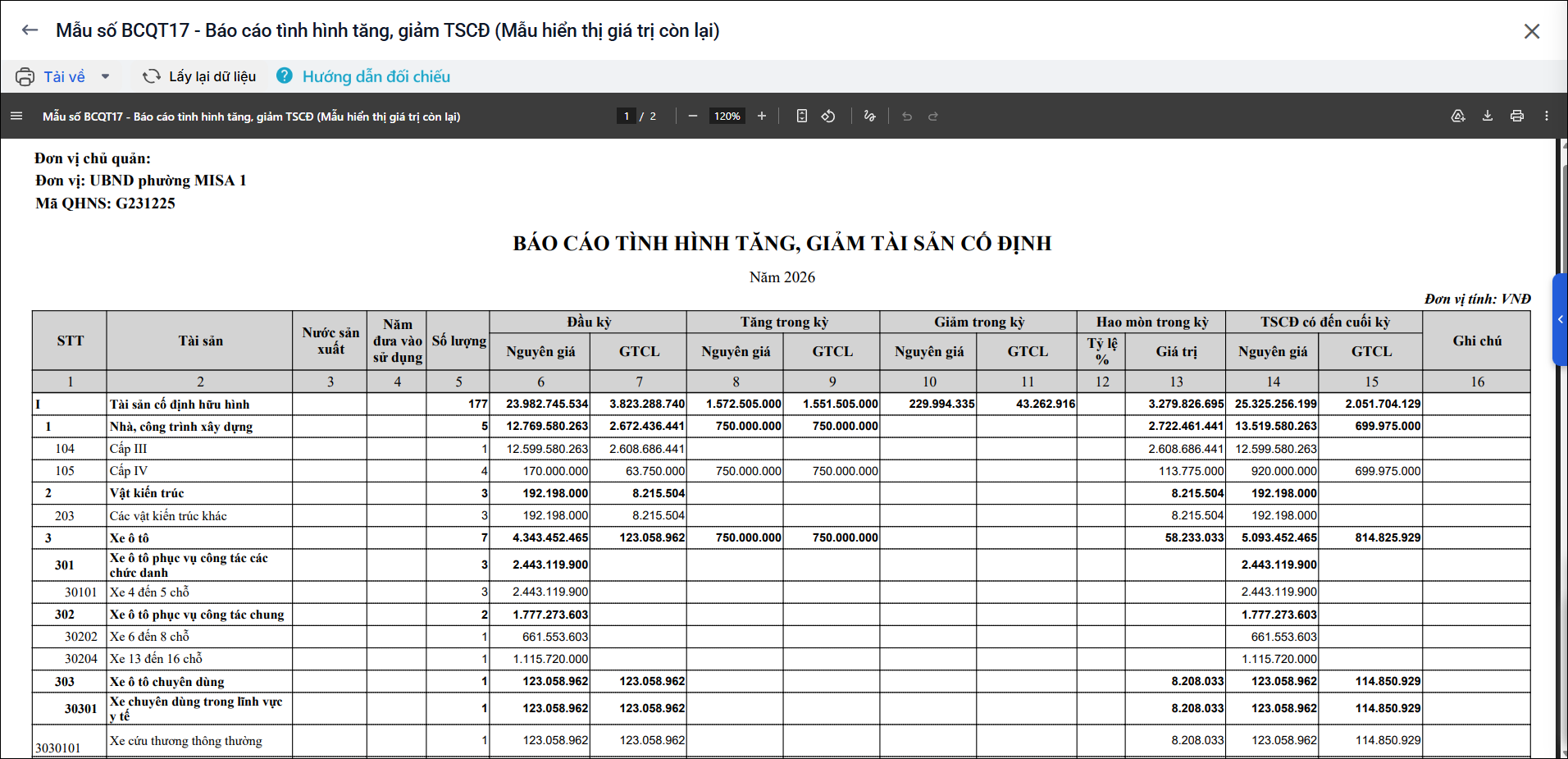Click the 'Năm 2026' subtitle
The image size is (1568, 759).
tap(782, 277)
